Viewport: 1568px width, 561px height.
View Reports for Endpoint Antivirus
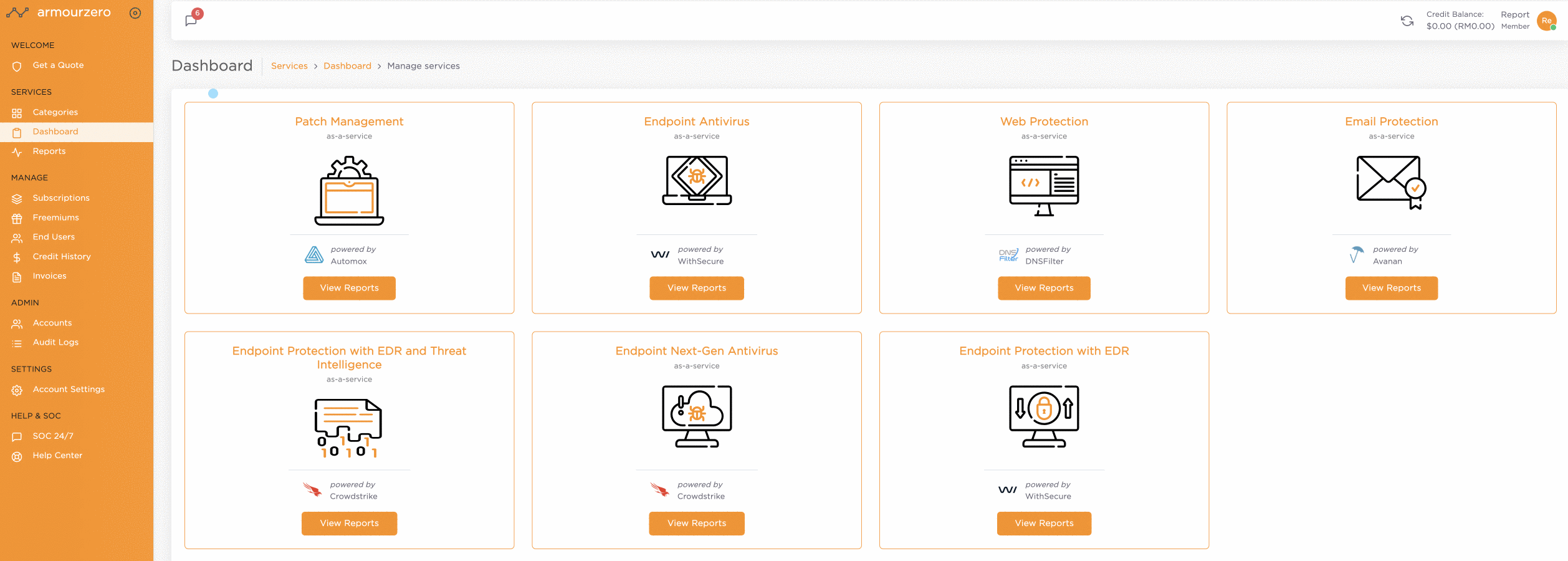pos(697,288)
